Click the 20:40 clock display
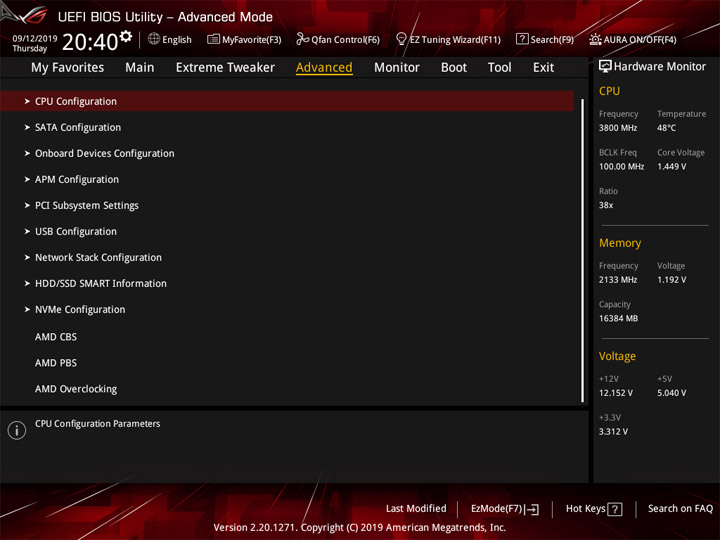 point(90,42)
